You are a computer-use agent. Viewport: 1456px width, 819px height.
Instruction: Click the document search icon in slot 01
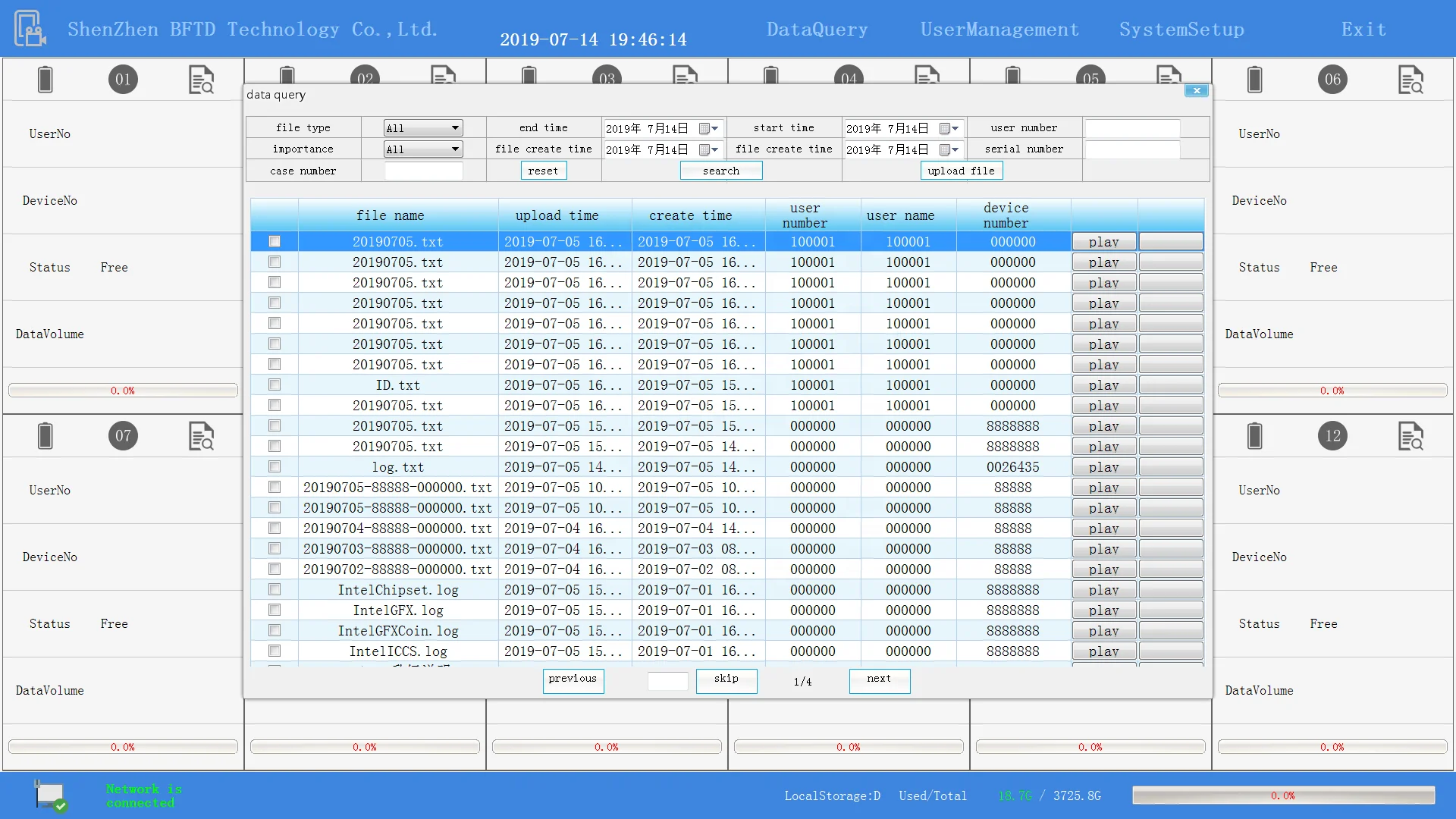click(201, 80)
